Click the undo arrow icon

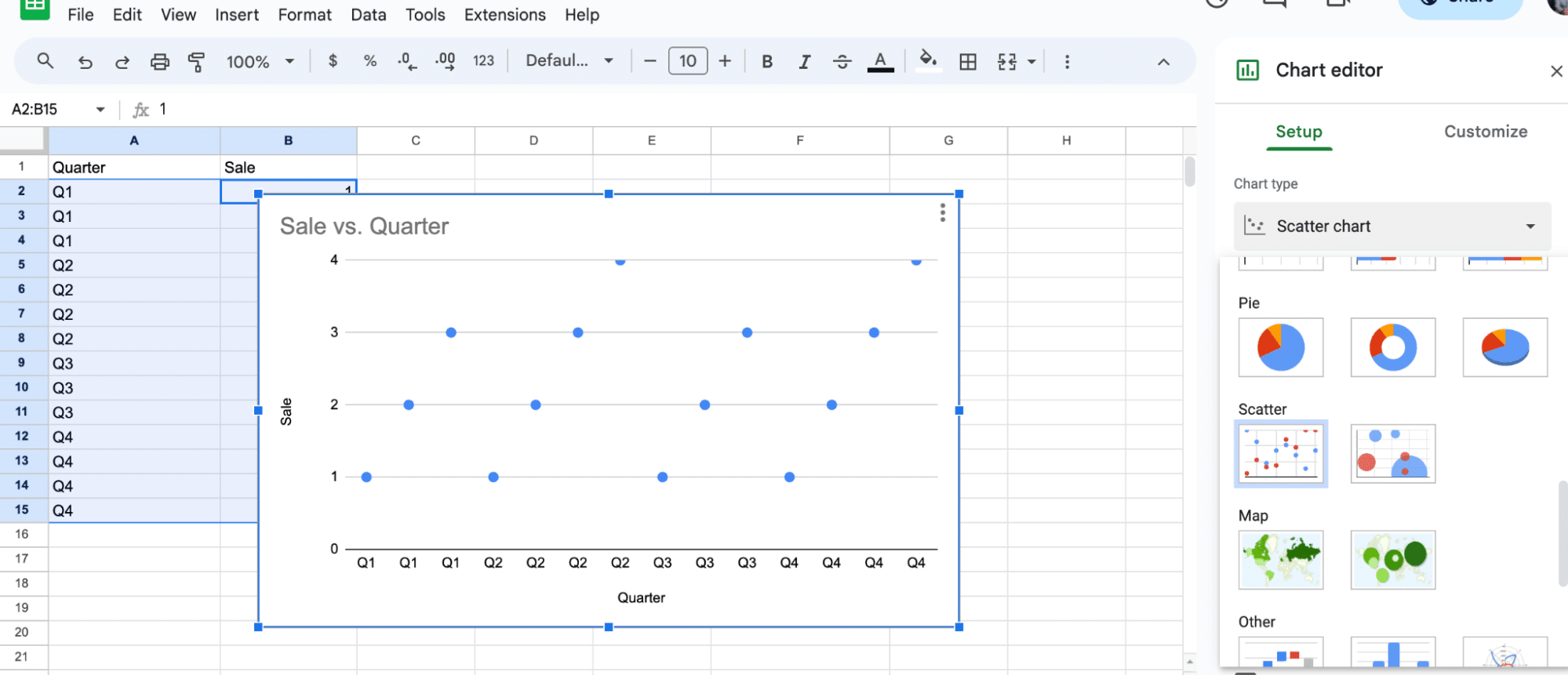tap(85, 61)
